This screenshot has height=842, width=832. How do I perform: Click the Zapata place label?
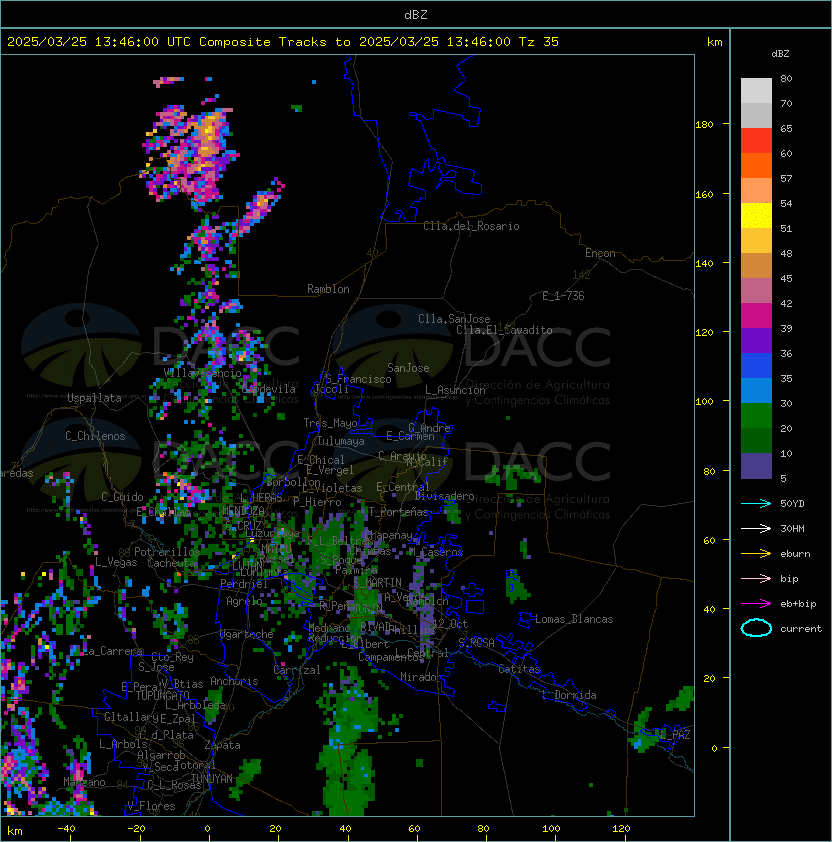click(222, 745)
